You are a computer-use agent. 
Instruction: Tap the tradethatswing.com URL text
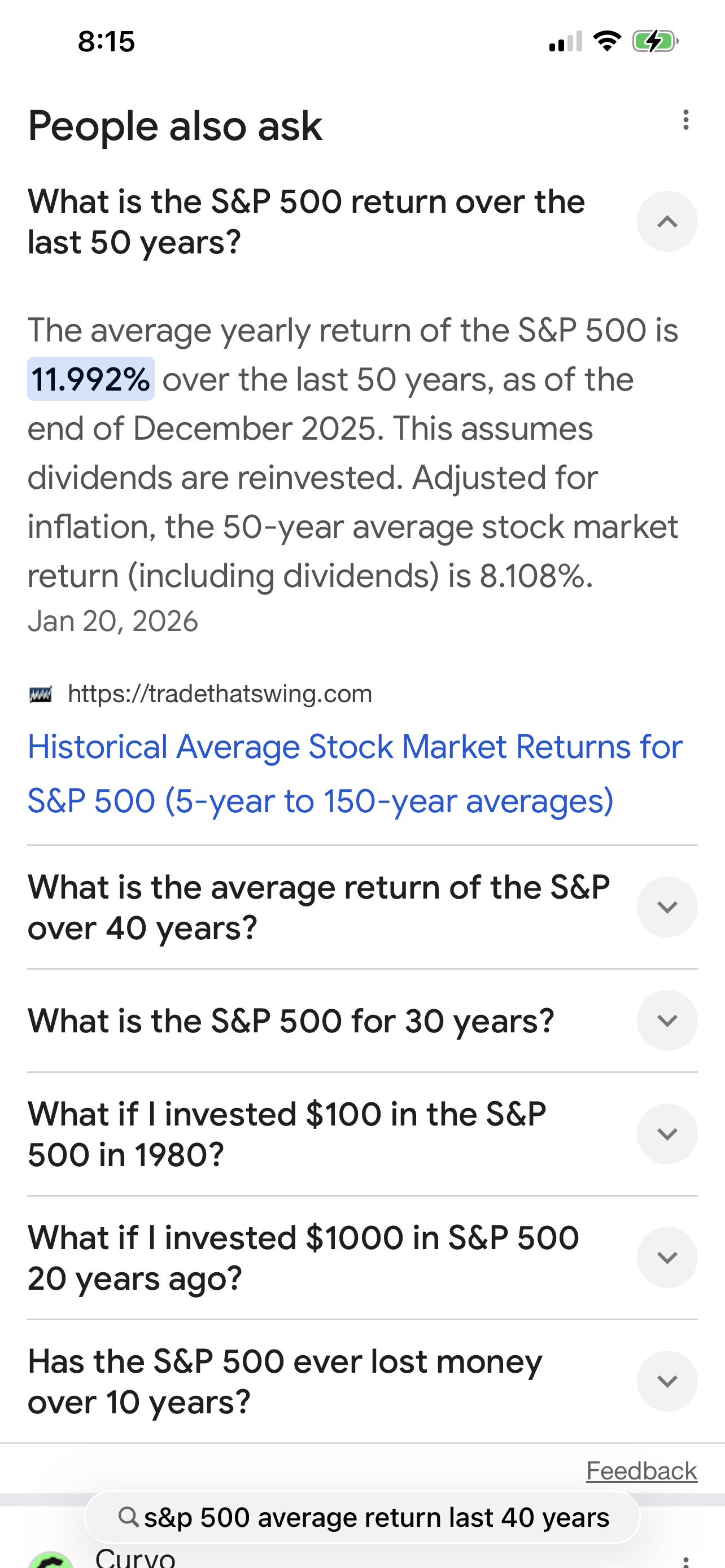219,694
